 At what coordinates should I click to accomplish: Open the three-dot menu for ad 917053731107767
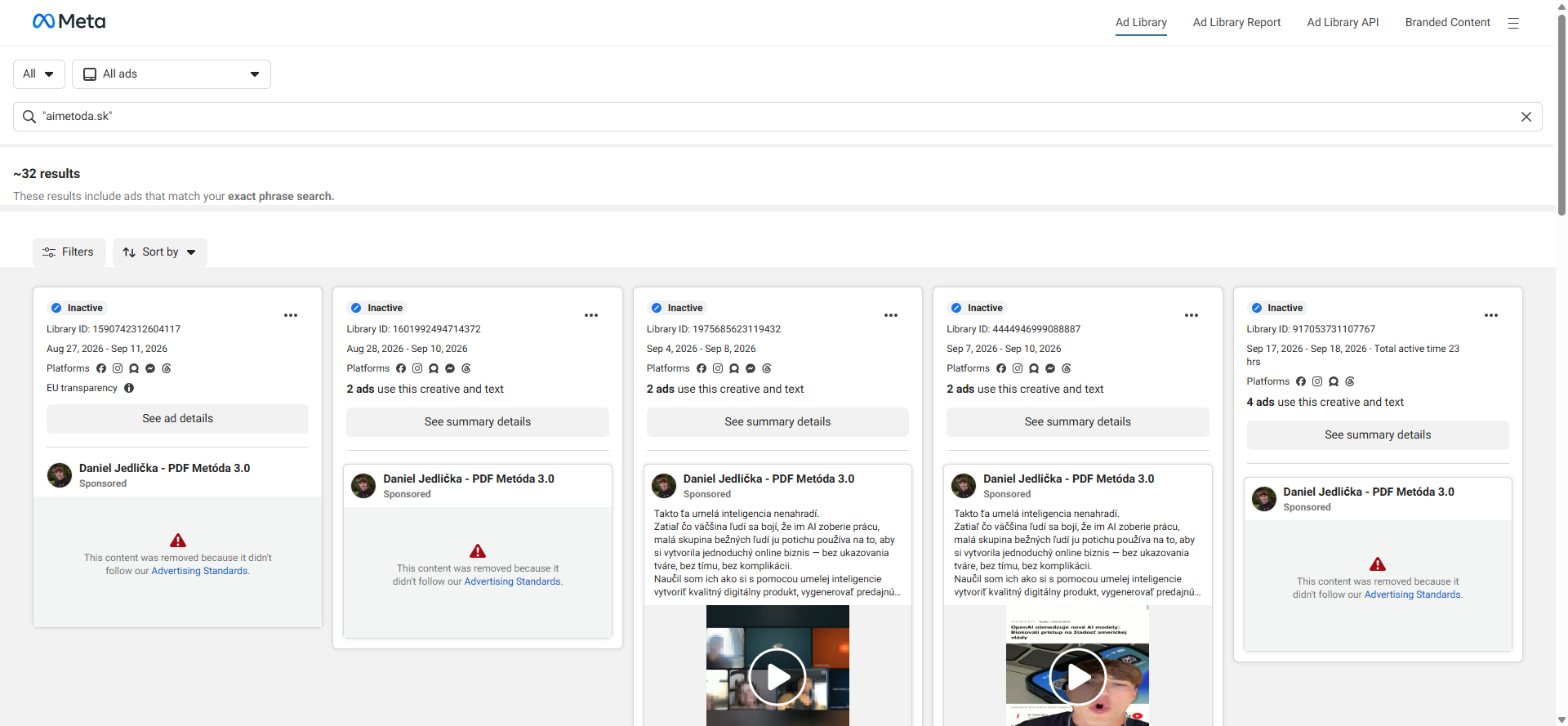(x=1491, y=315)
